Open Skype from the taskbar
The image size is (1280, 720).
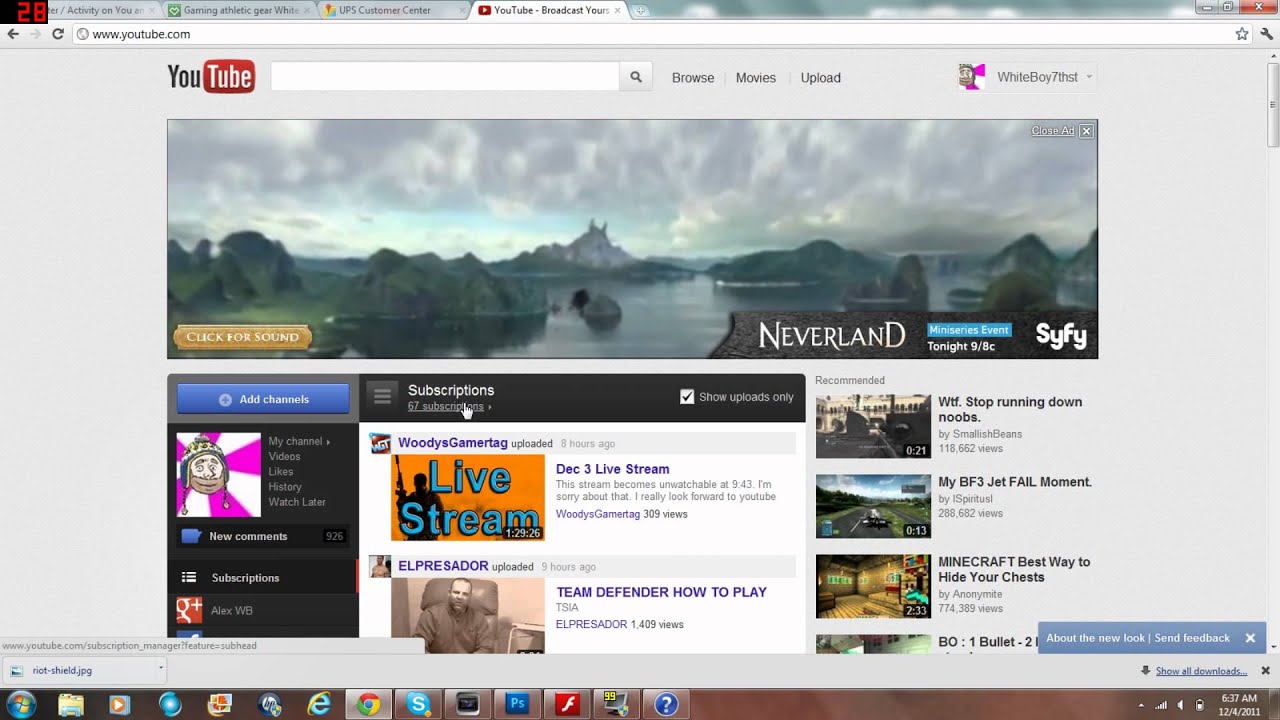418,704
